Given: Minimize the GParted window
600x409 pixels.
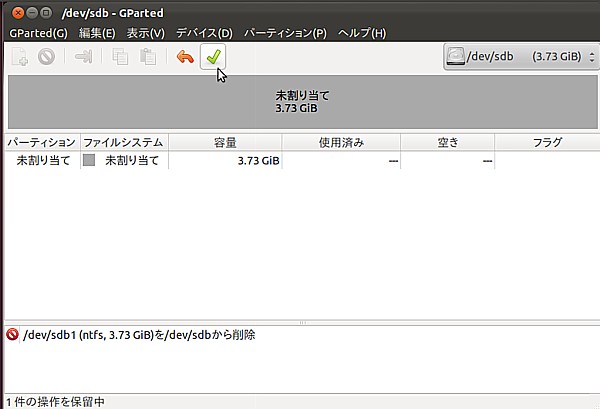Looking at the screenshot, I should pos(32,13).
